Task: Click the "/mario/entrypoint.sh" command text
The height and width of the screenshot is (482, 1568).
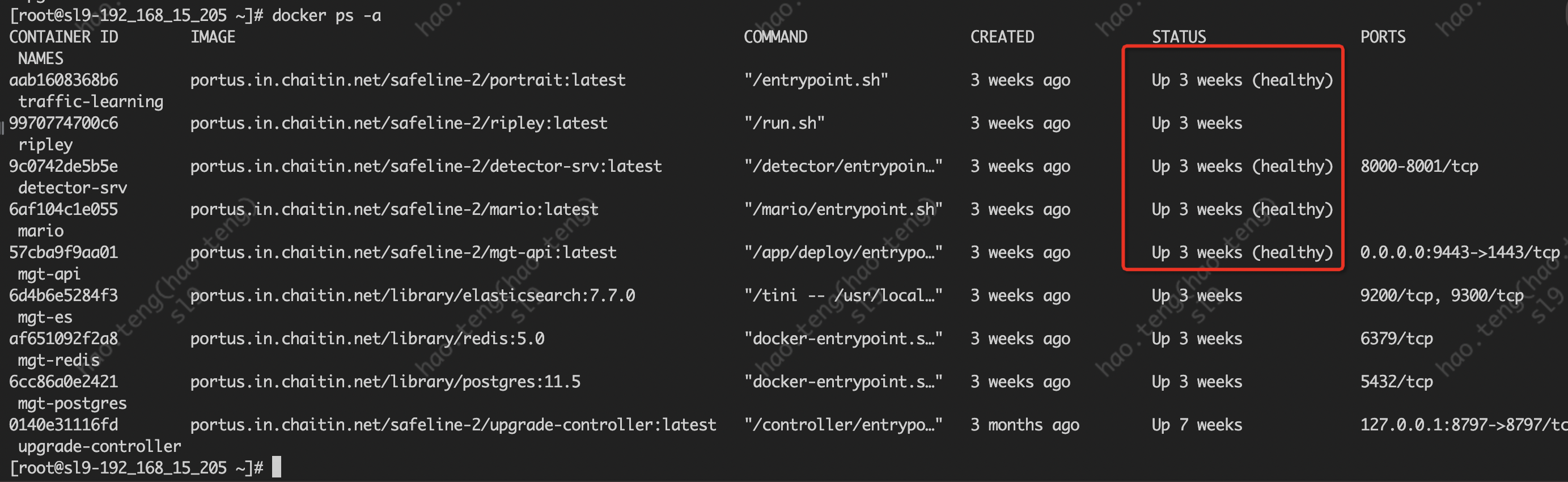Action: (843, 210)
